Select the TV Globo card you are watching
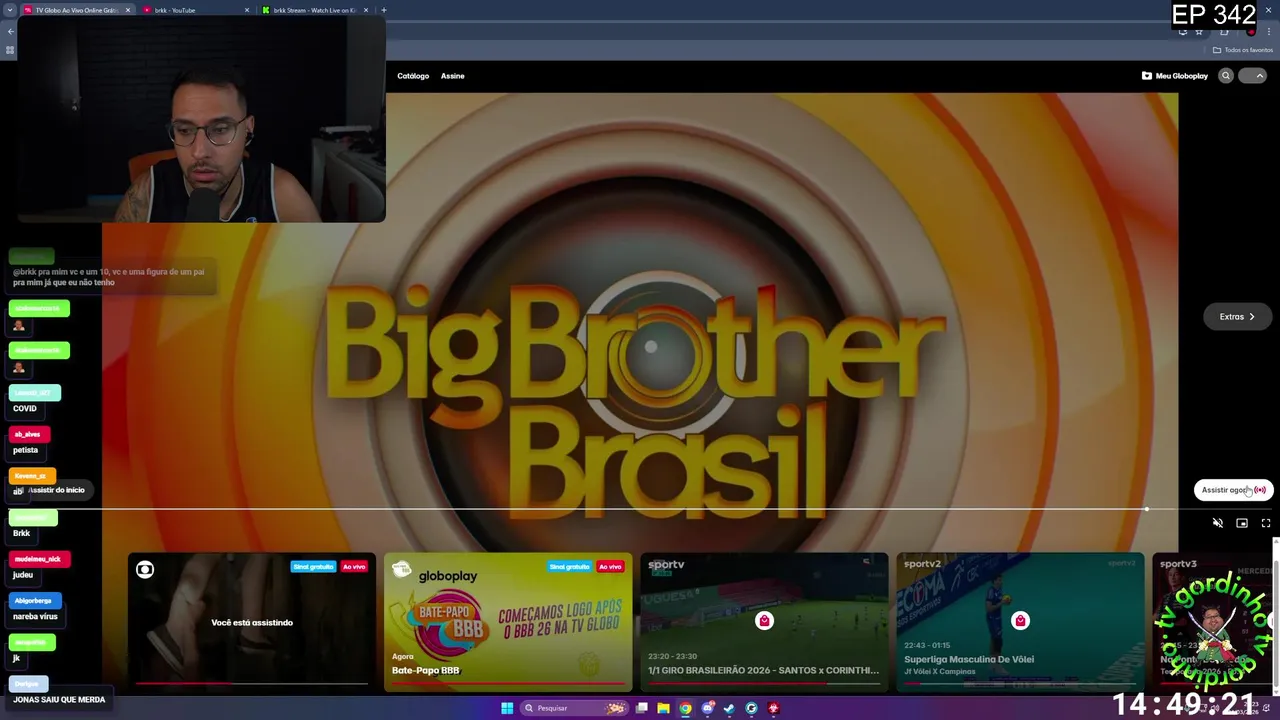 click(x=252, y=622)
